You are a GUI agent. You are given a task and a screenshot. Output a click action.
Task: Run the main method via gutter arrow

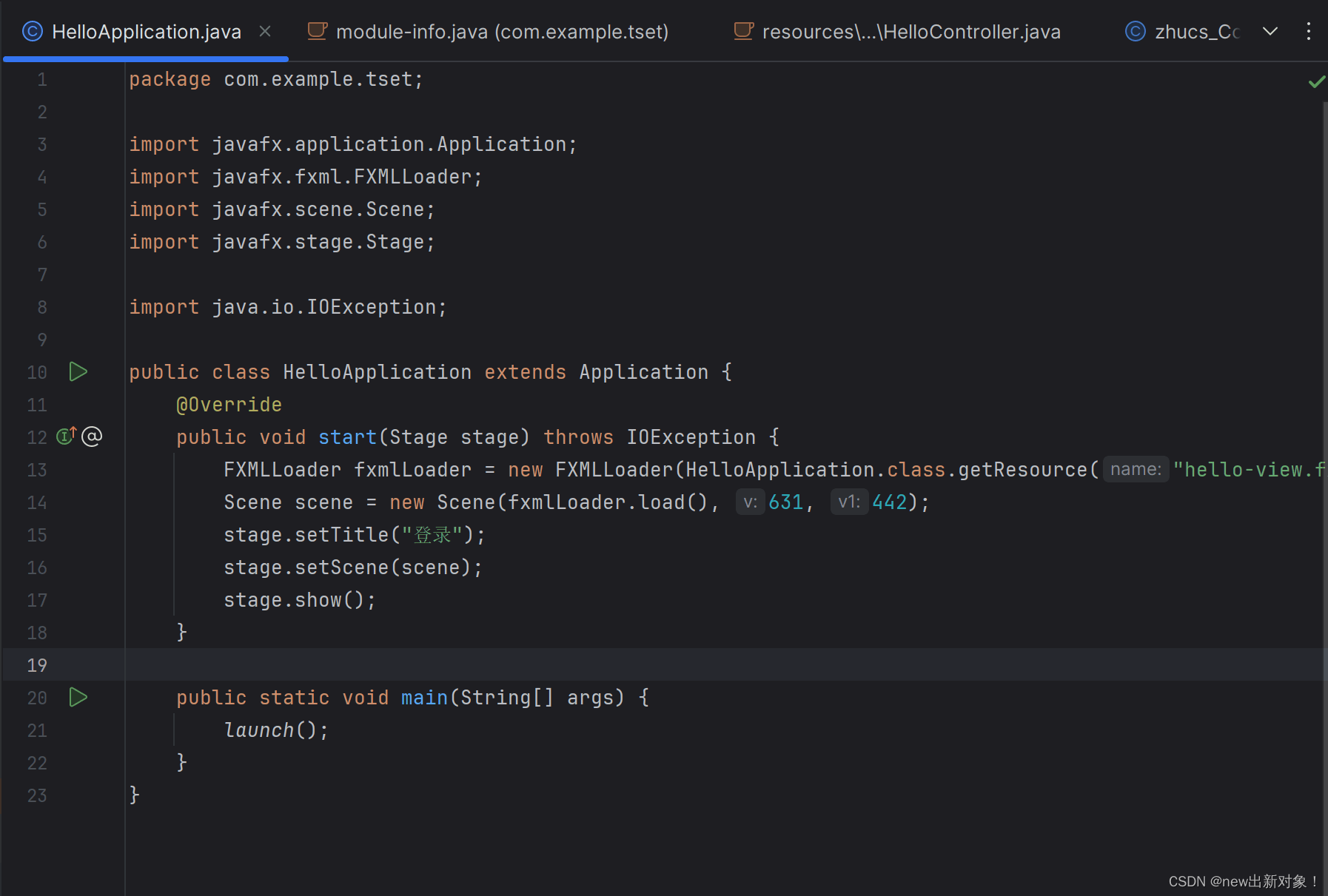pyautogui.click(x=78, y=697)
